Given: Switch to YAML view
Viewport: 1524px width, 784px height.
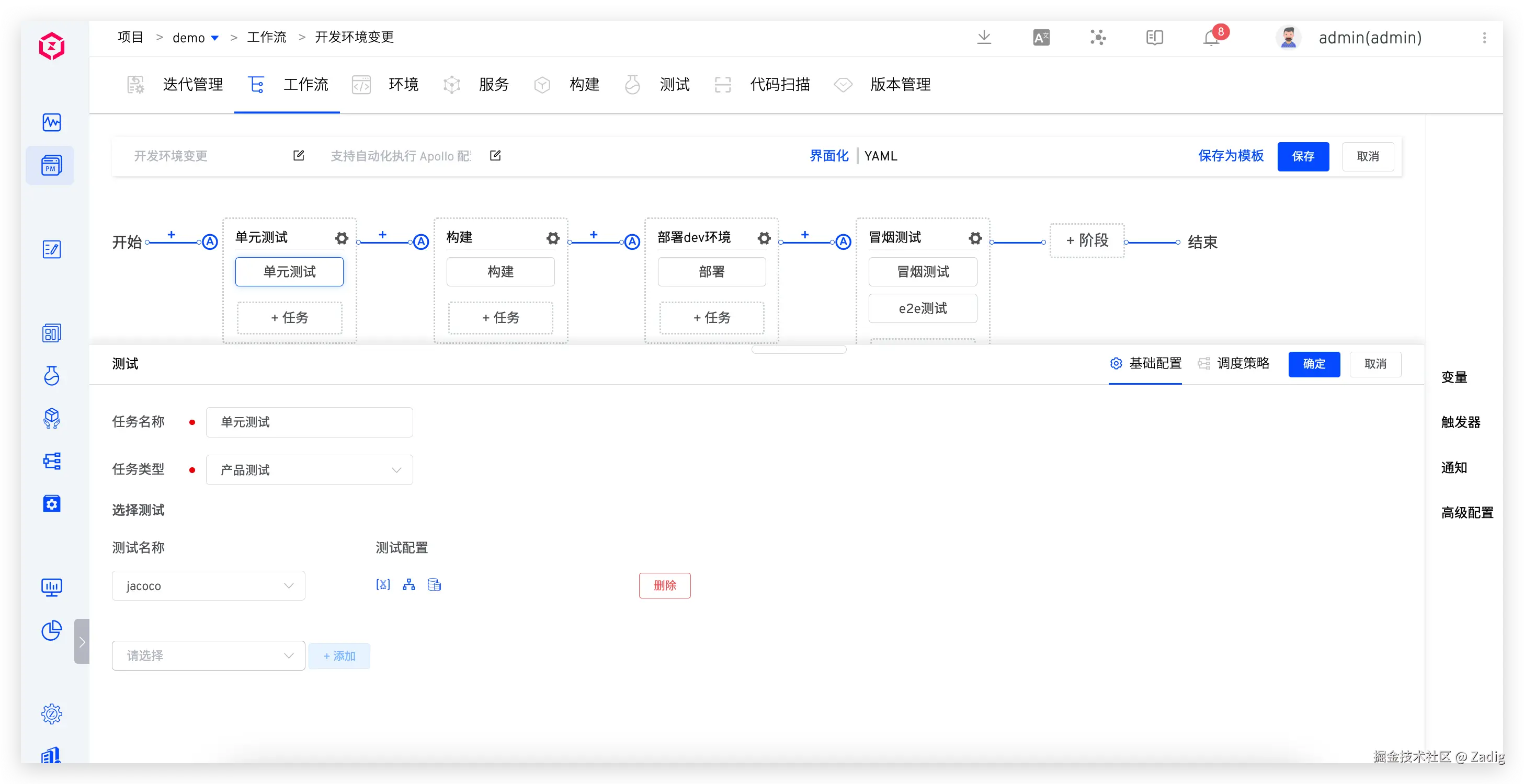Looking at the screenshot, I should click(x=881, y=156).
